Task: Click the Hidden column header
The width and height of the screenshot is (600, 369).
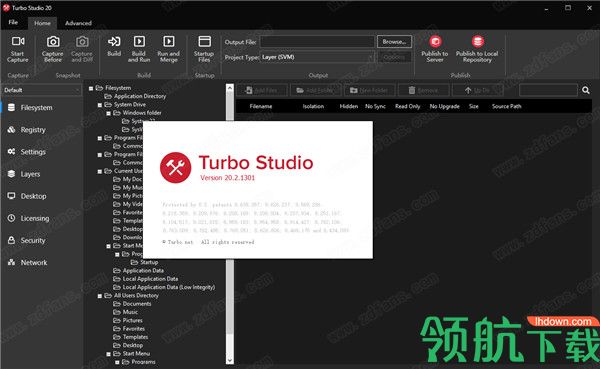Action: 349,106
